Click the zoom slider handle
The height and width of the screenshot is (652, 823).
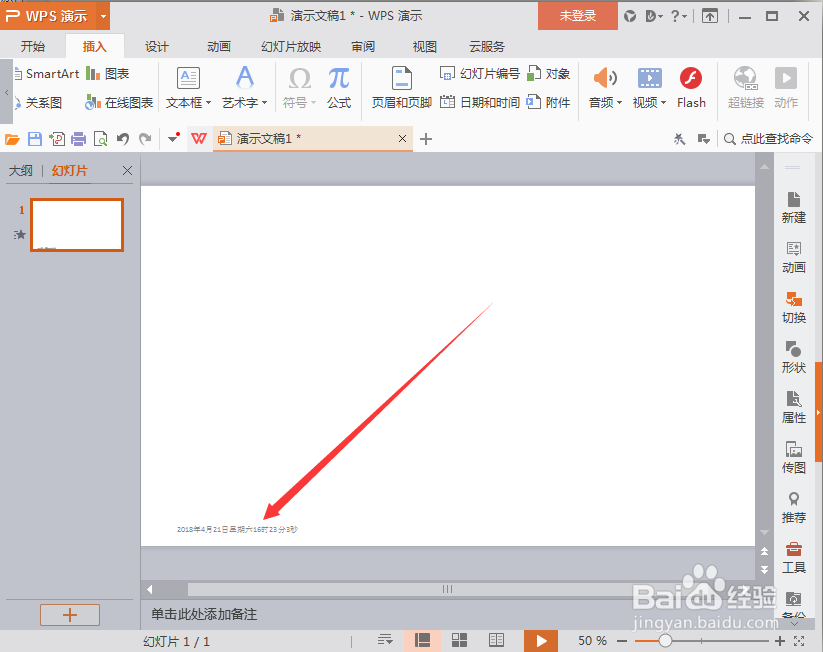click(665, 640)
